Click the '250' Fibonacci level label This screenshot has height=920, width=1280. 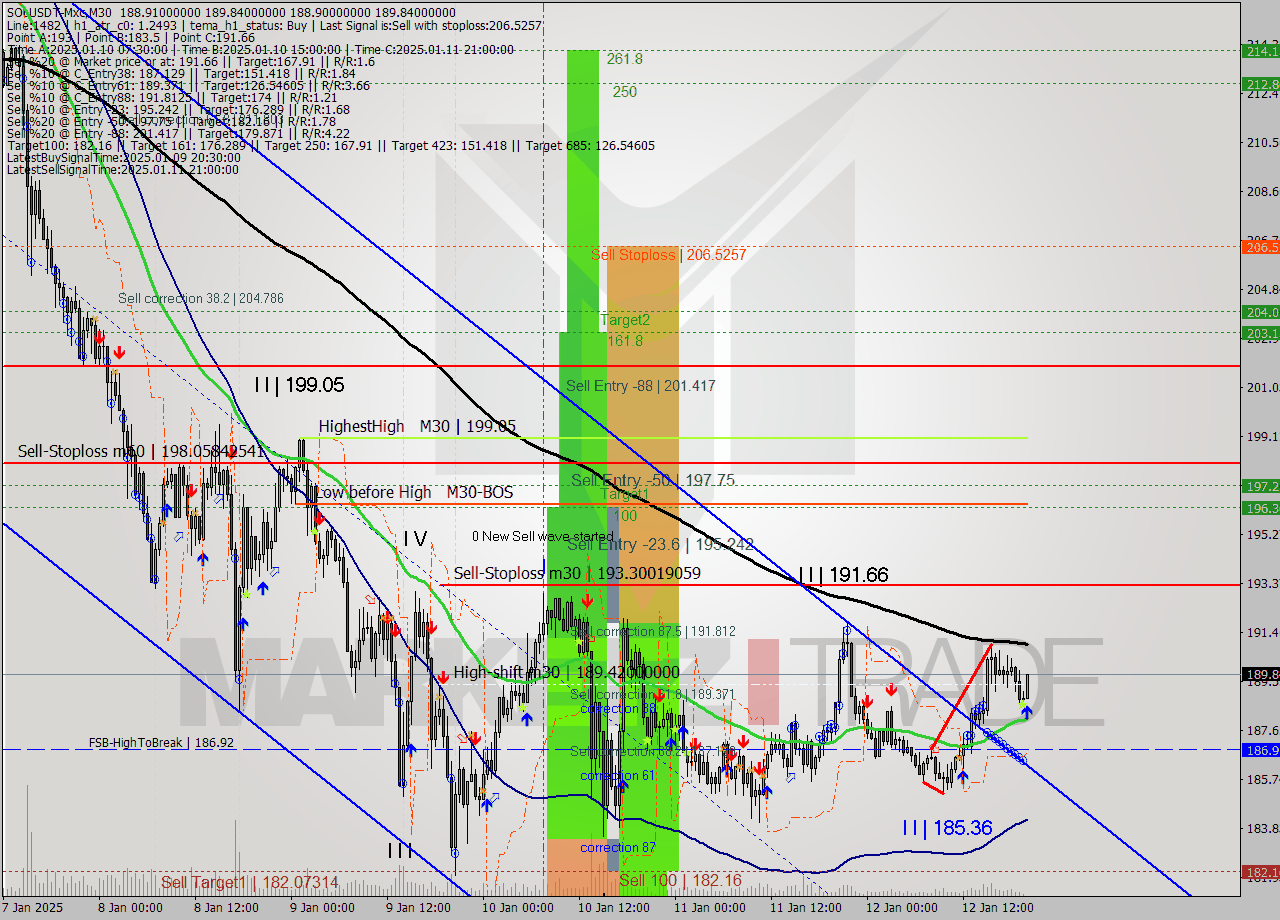625,92
